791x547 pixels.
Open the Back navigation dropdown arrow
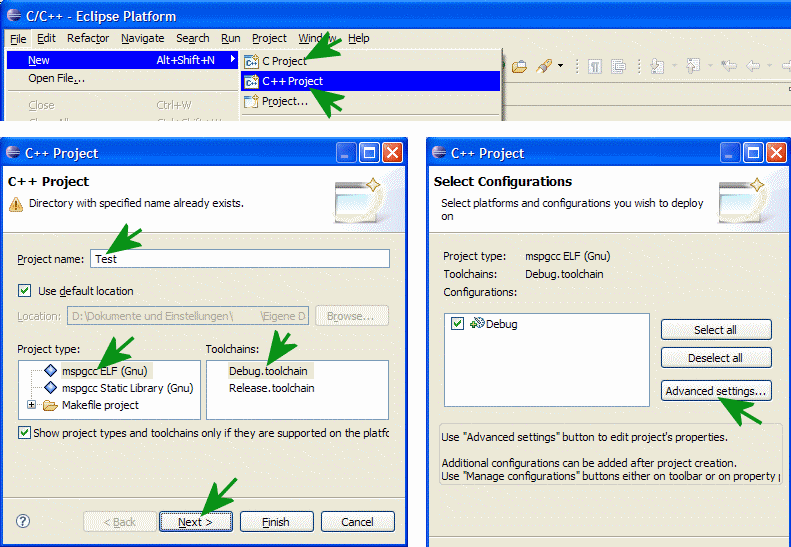[769, 66]
